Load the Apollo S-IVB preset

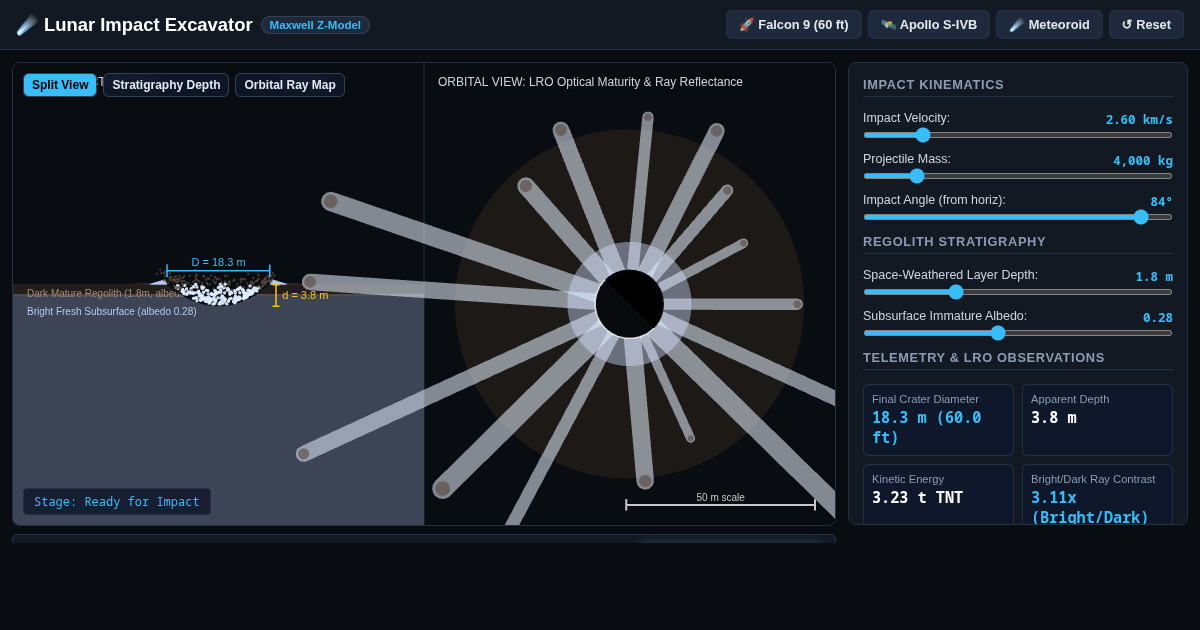[x=929, y=25]
